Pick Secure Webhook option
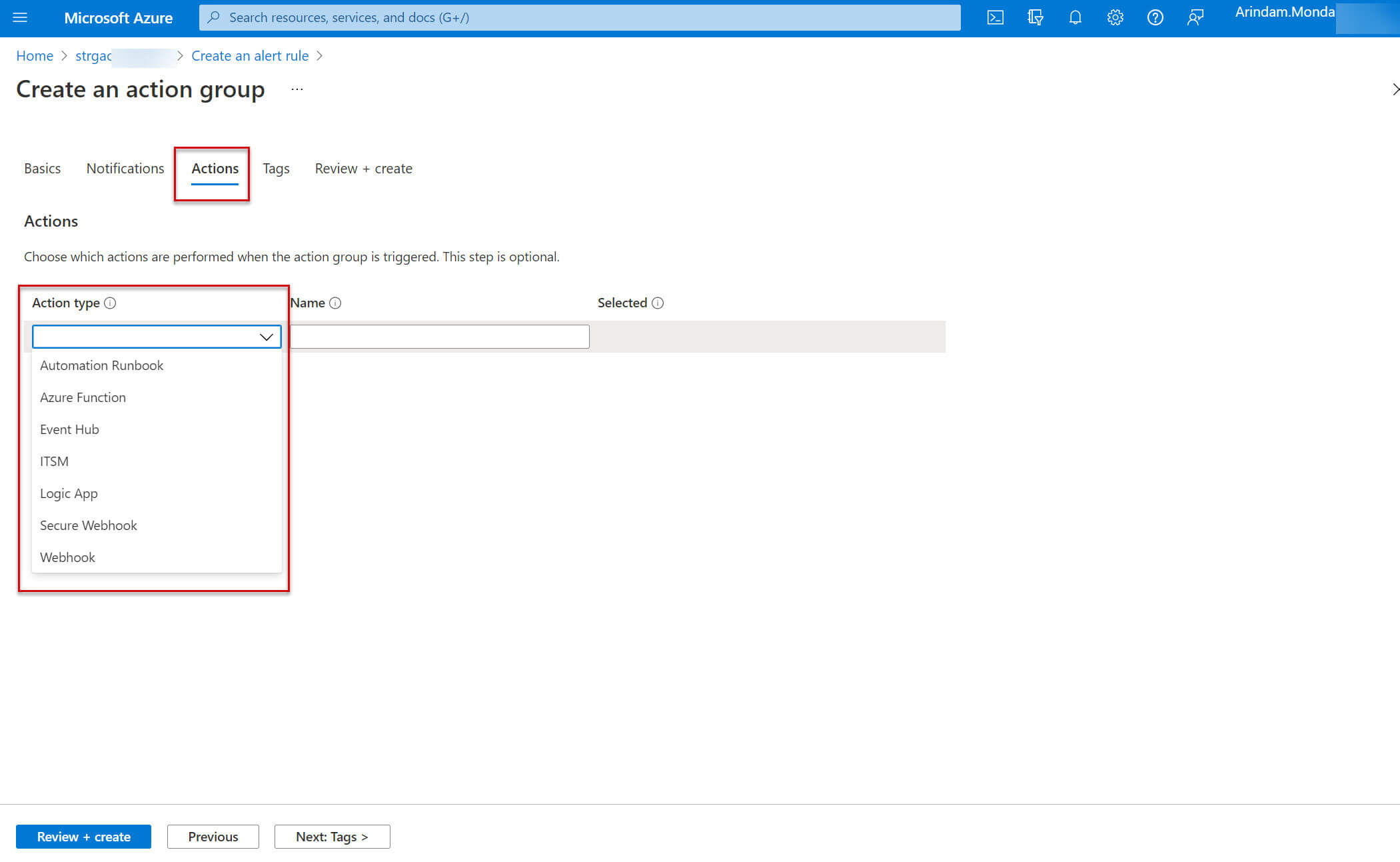1400x862 pixels. 88,525
